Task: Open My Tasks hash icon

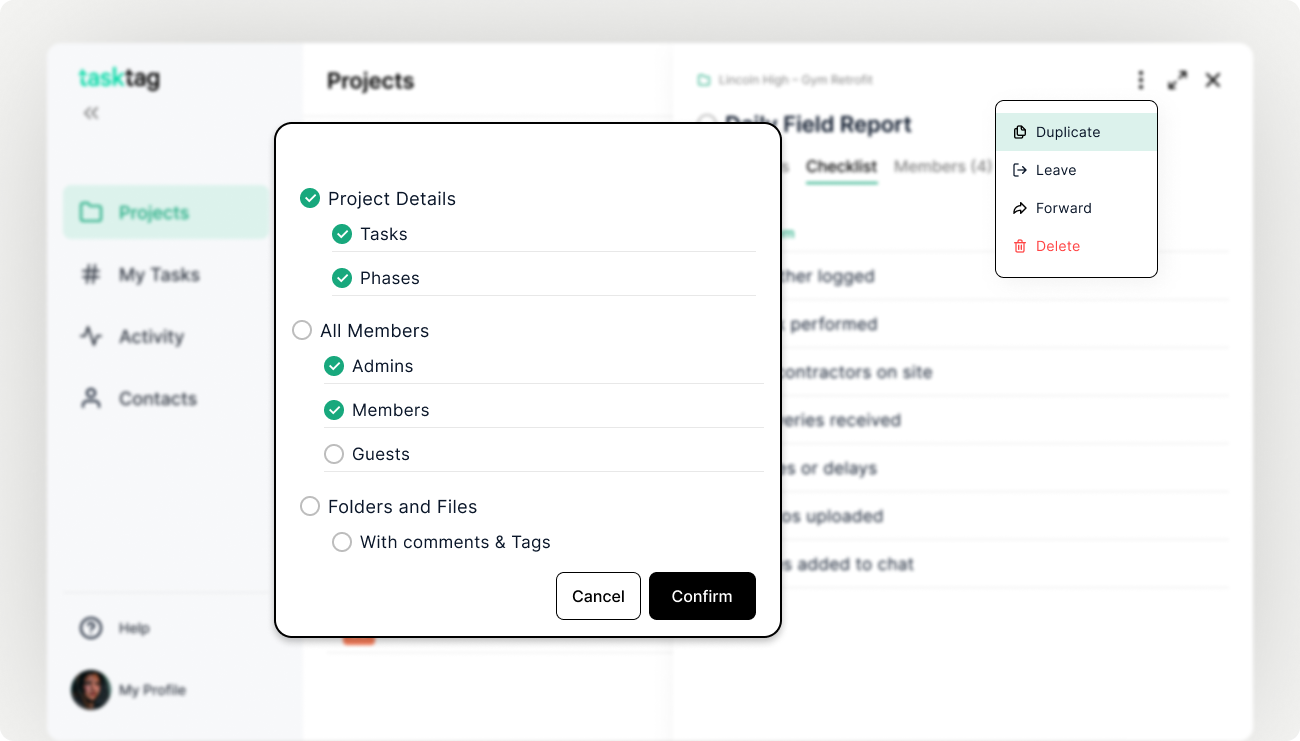Action: 91,274
